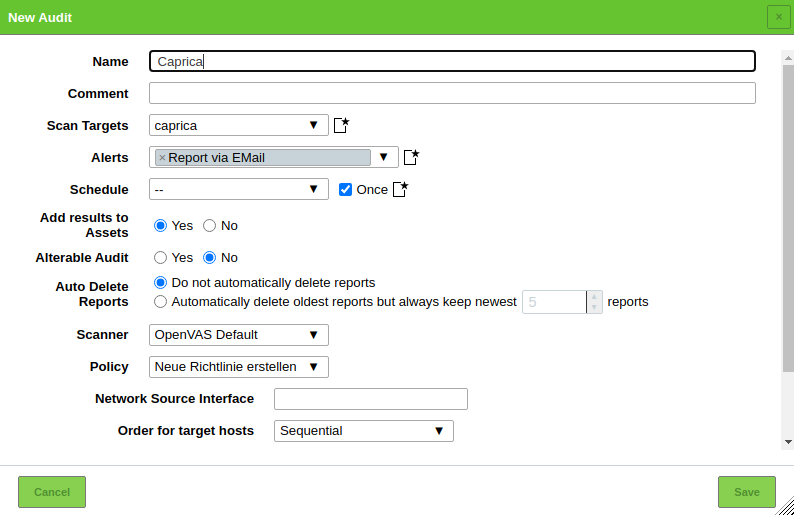The width and height of the screenshot is (794, 515).
Task: Open the Policy dropdown
Action: pyautogui.click(x=239, y=367)
